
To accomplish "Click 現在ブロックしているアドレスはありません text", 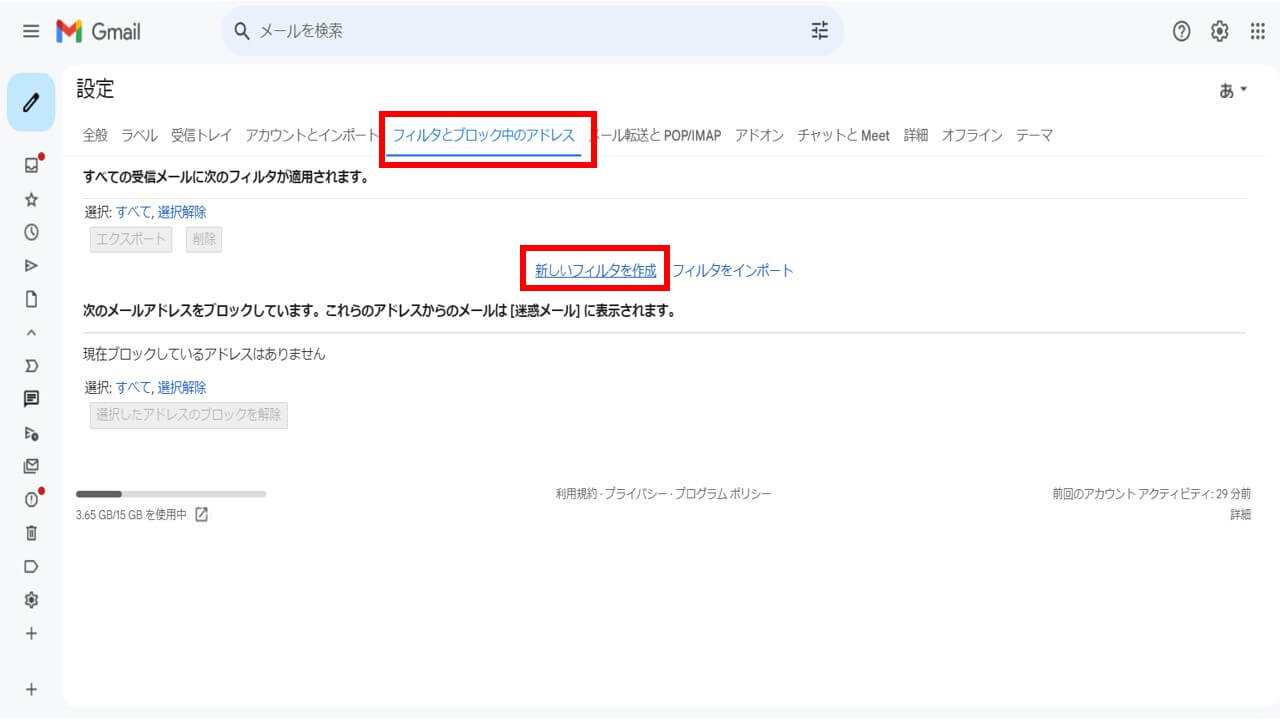I will tap(204, 354).
